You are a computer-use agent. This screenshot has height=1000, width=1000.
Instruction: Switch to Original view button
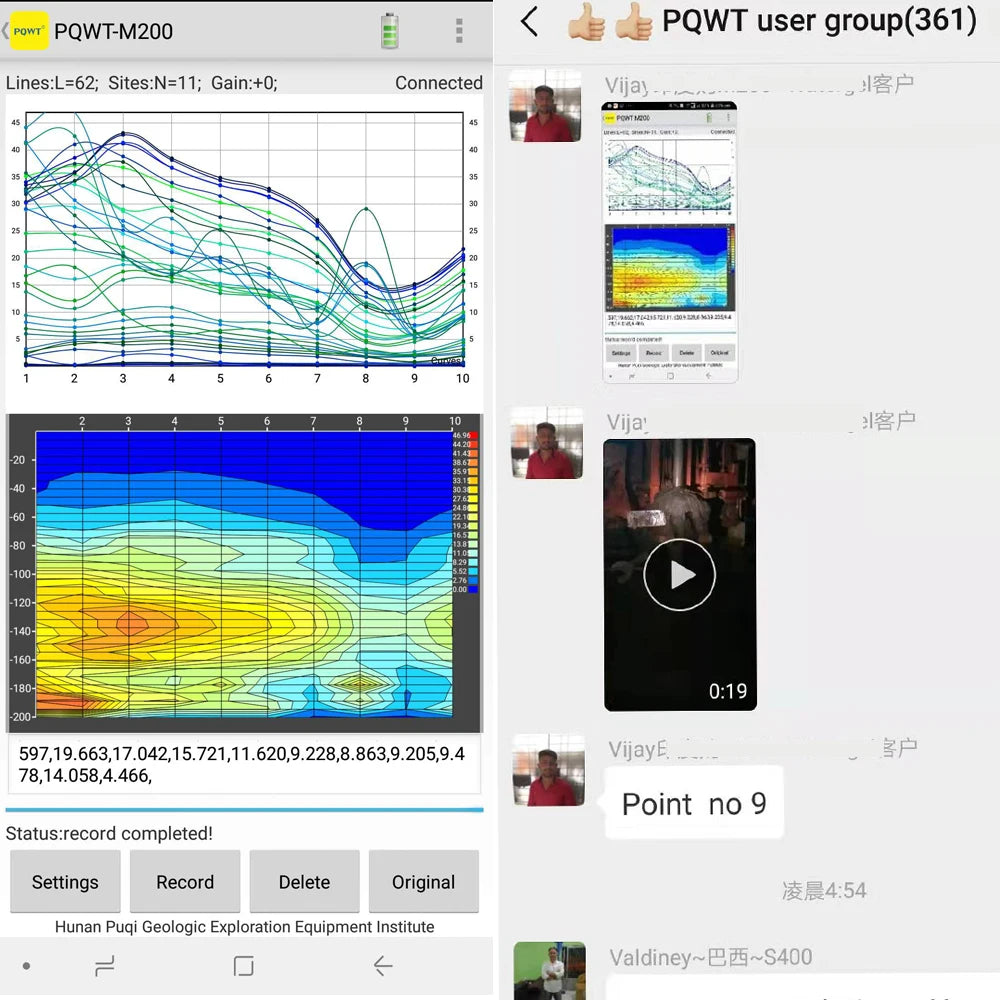423,881
